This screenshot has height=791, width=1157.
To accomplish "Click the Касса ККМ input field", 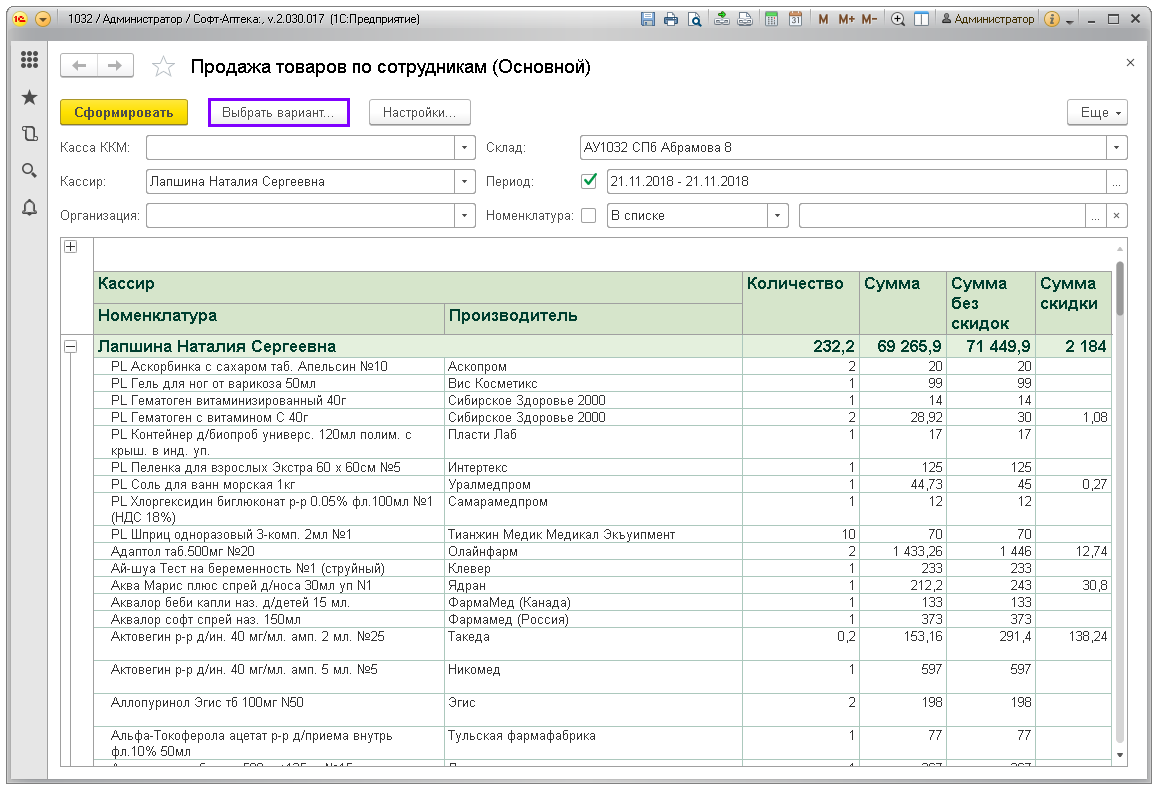I will (299, 147).
